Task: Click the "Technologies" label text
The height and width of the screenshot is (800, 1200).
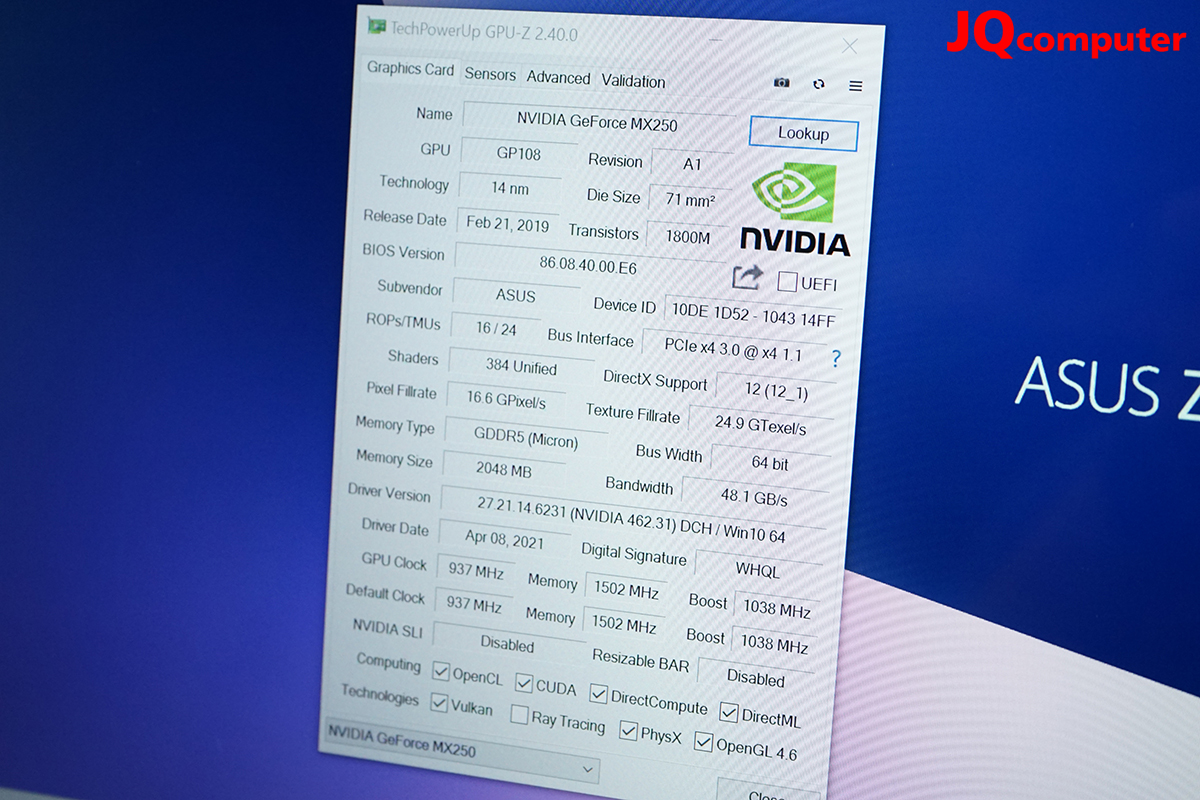Action: (379, 694)
